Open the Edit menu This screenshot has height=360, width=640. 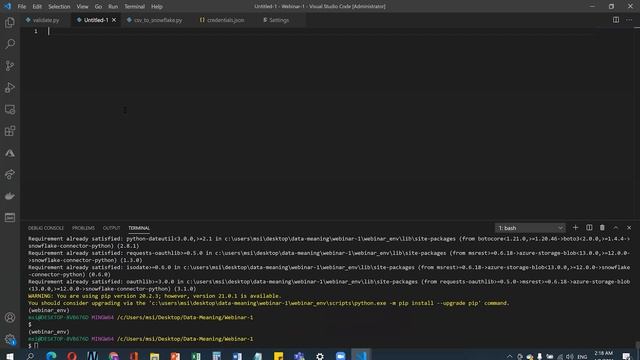point(37,7)
